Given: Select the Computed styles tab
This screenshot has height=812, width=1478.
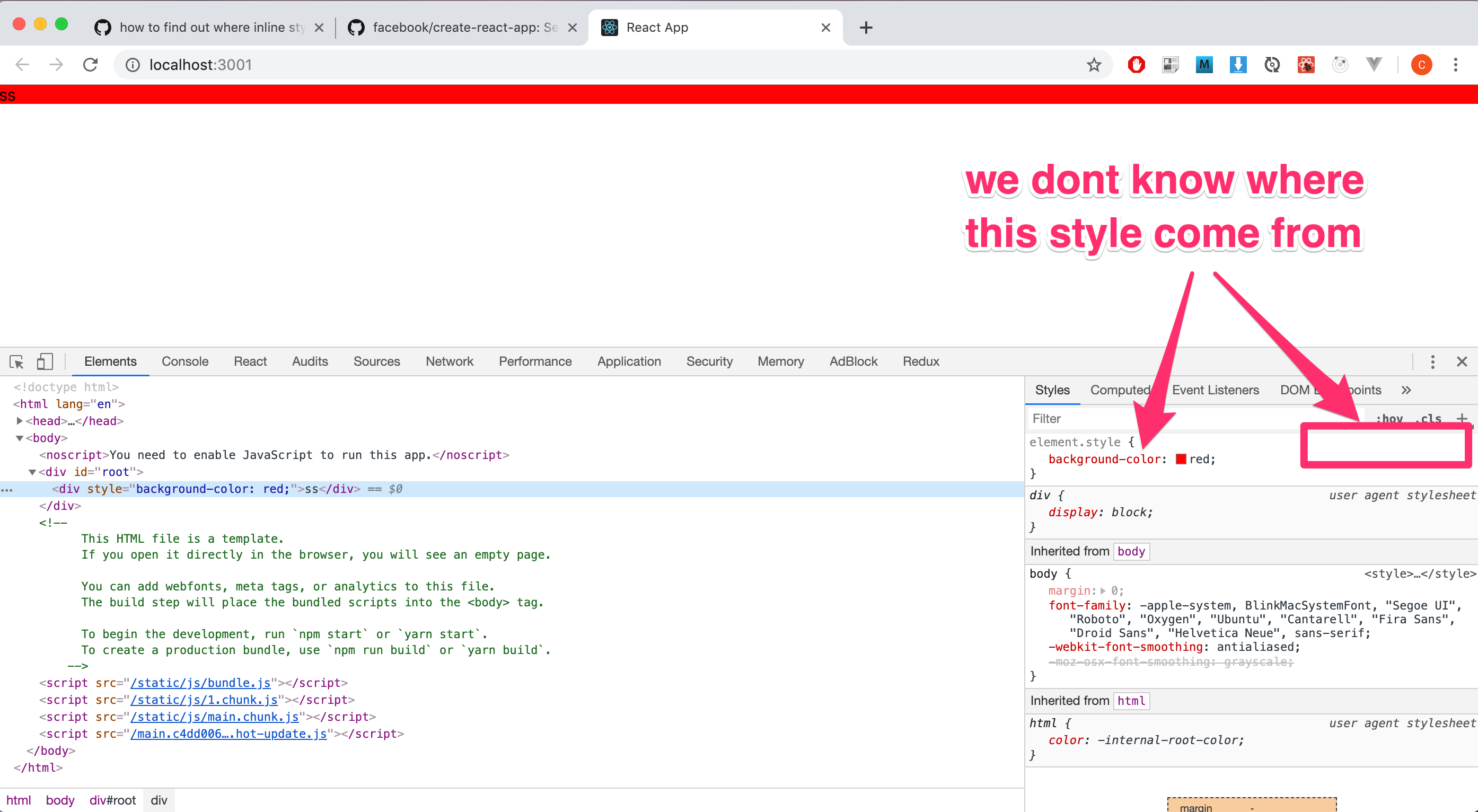Looking at the screenshot, I should tap(1120, 390).
